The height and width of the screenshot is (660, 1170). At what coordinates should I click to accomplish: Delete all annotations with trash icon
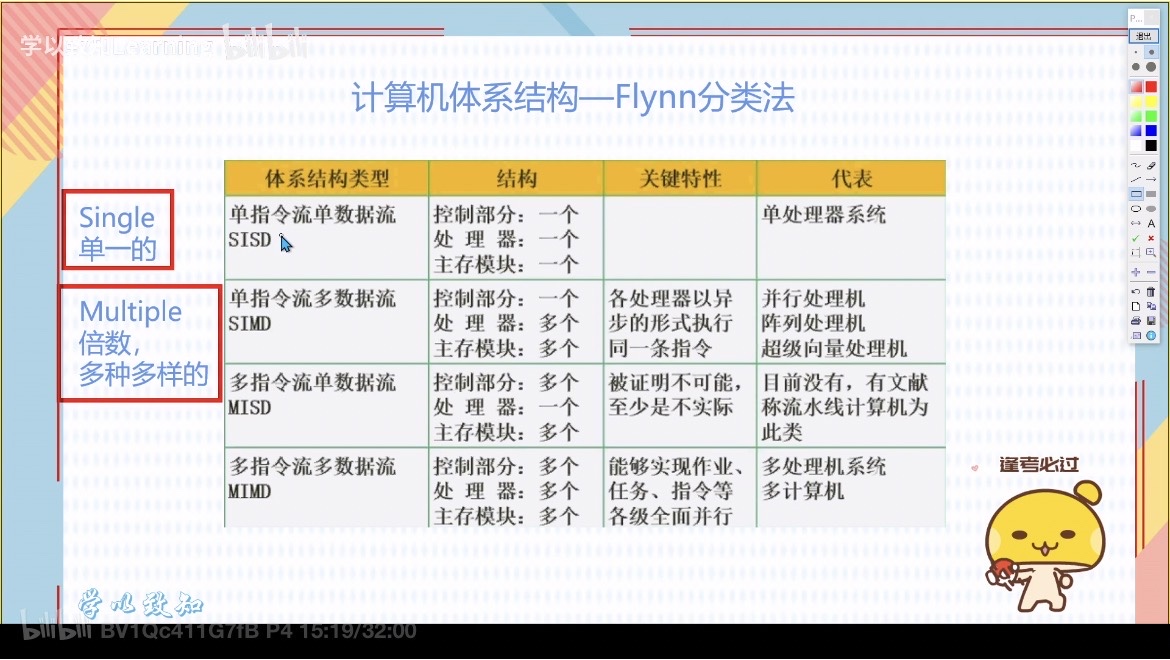(x=1151, y=291)
